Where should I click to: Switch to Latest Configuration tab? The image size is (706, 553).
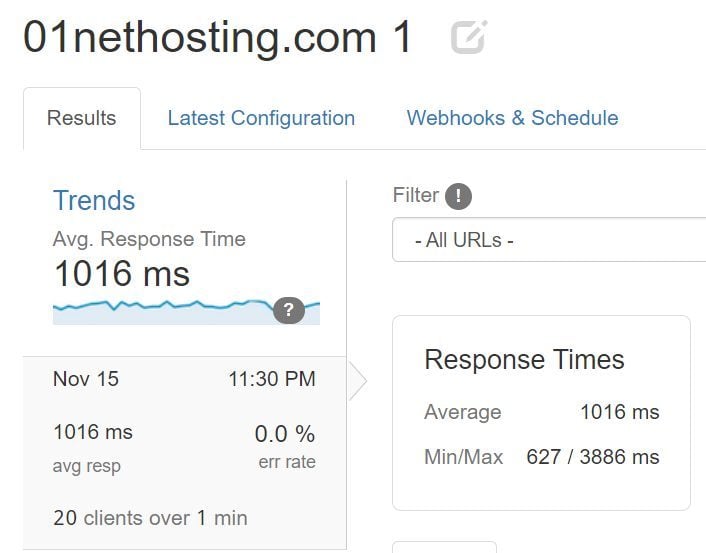261,118
